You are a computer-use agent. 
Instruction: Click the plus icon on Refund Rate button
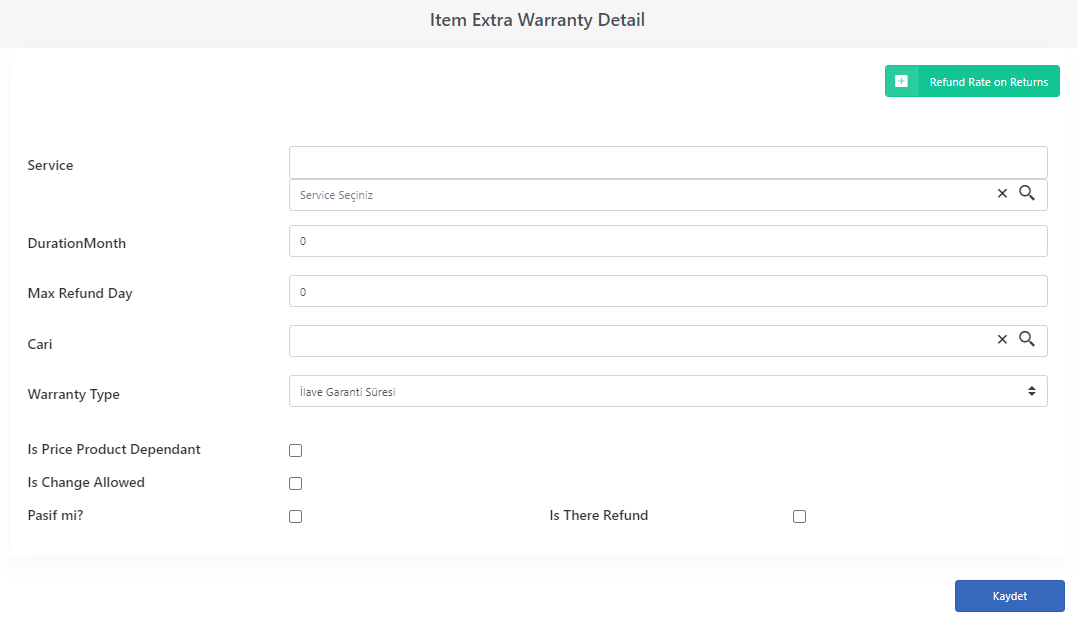click(901, 81)
